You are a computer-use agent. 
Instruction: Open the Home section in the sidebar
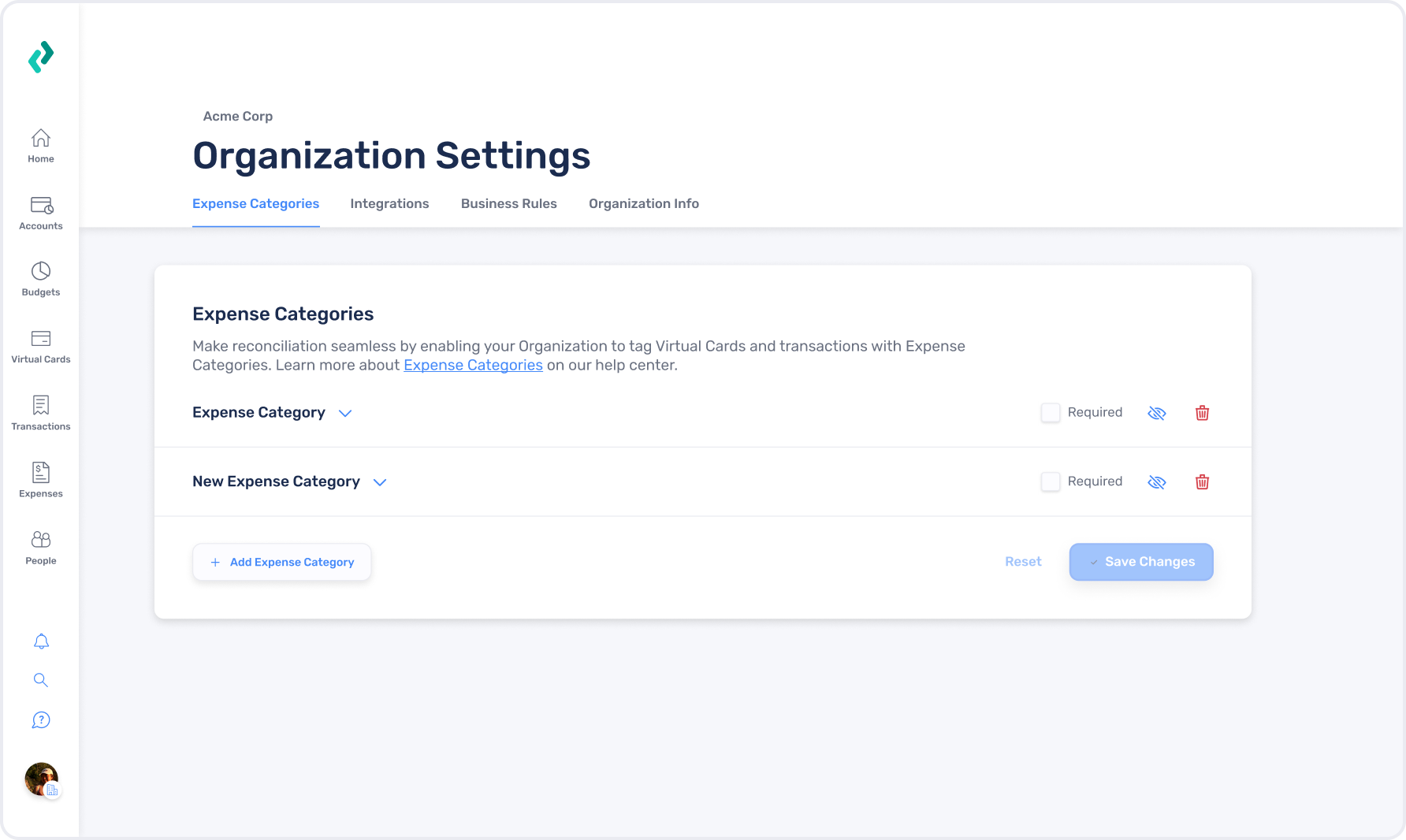click(40, 146)
